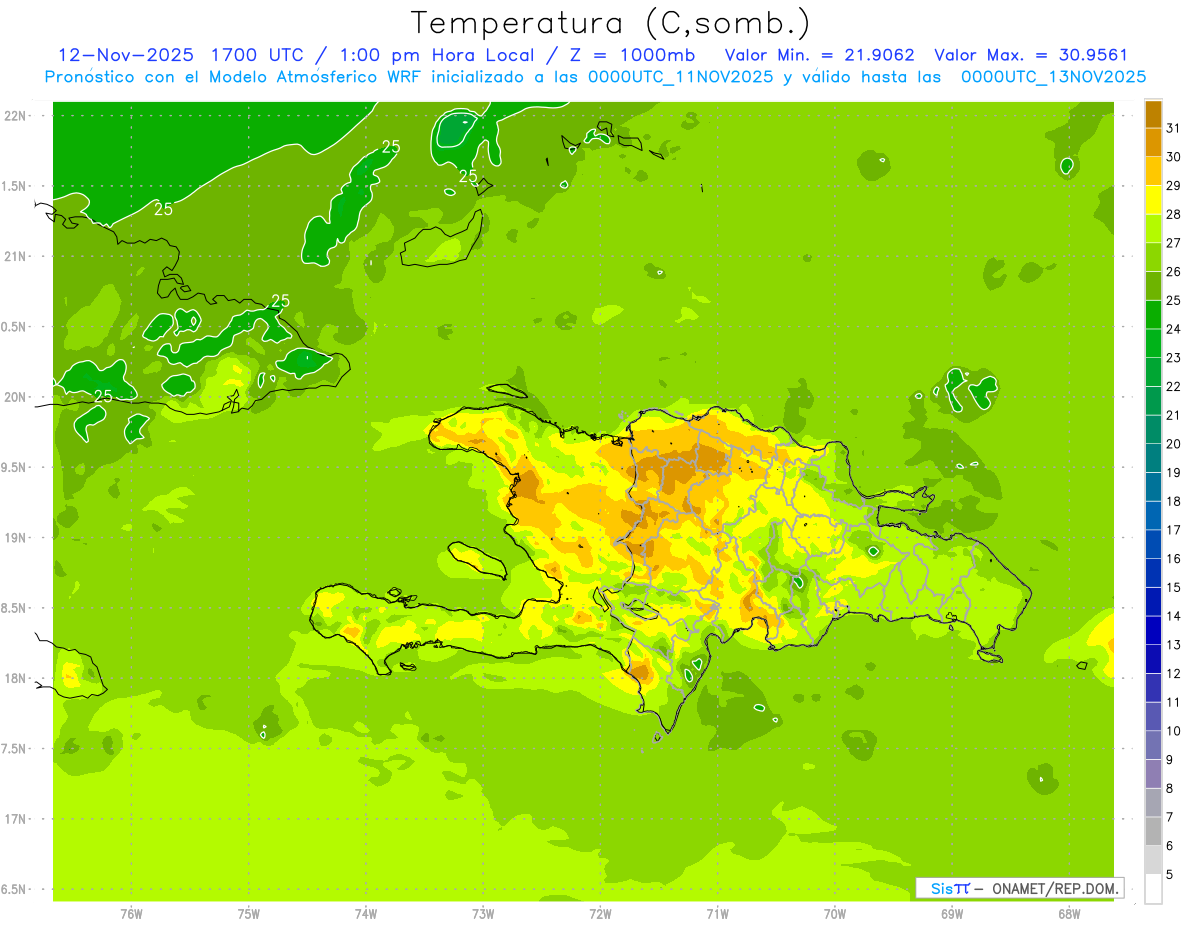The width and height of the screenshot is (1200, 927).
Task: Click the '21N' latitude axis label
Action: (17, 256)
